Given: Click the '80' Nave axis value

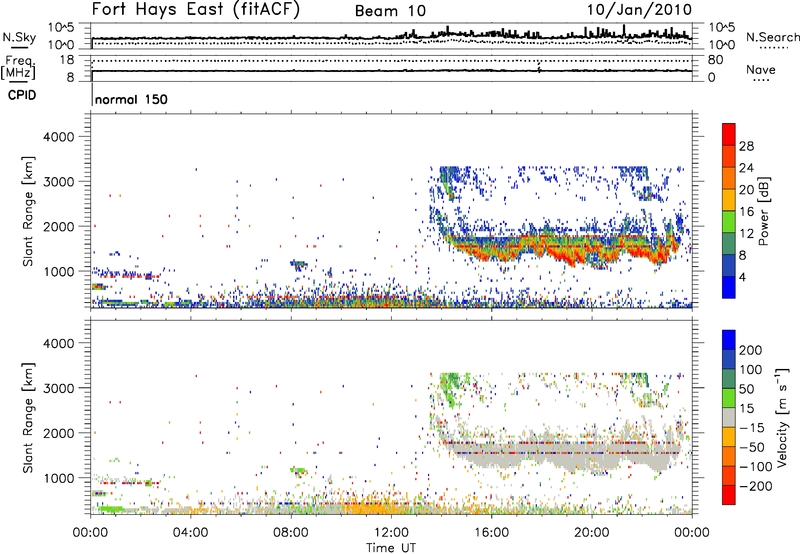Looking at the screenshot, I should click(x=715, y=60).
